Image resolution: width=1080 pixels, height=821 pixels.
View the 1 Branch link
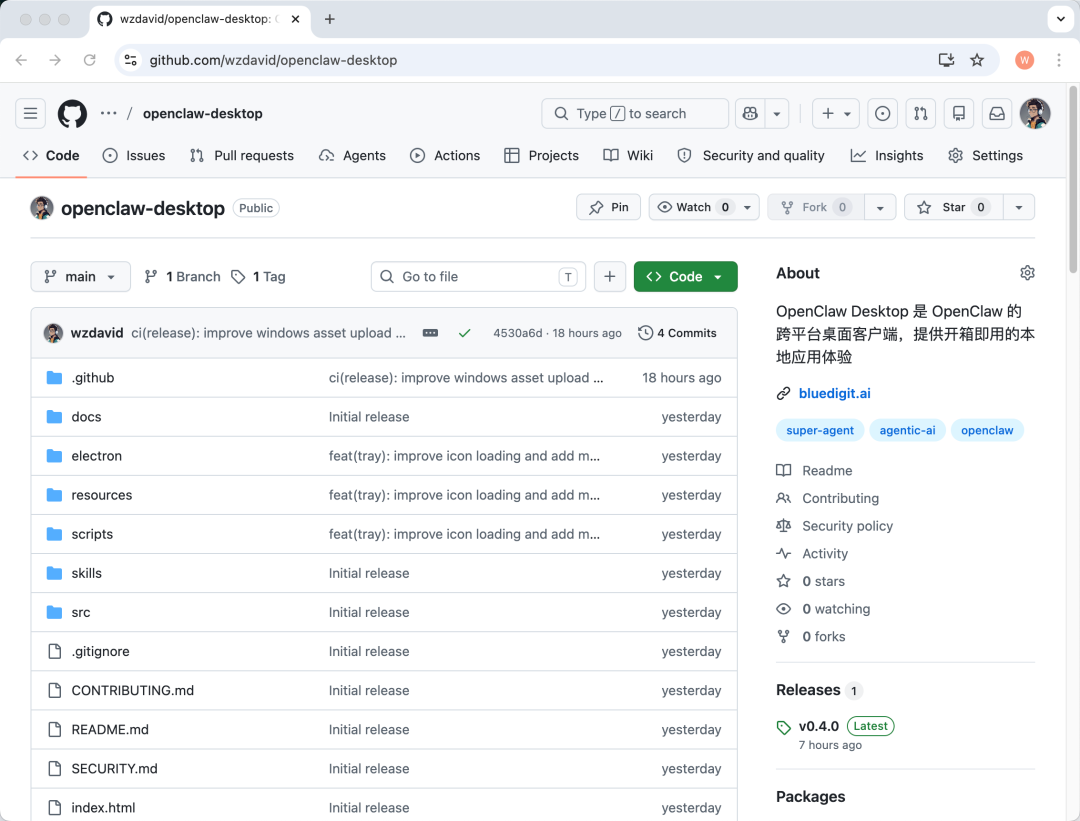coord(183,277)
